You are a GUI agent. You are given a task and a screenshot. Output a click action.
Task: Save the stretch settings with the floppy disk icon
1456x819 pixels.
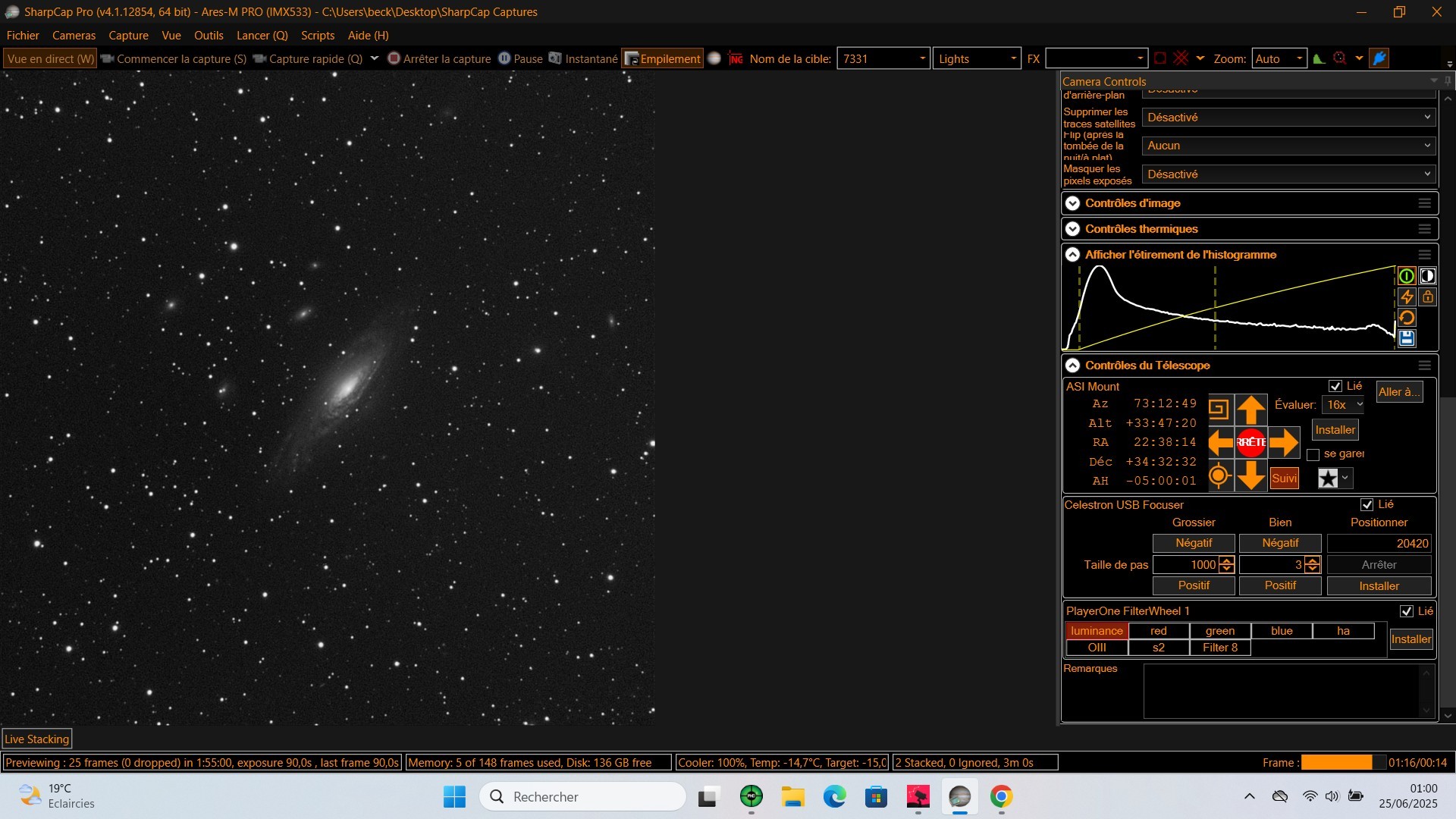point(1407,338)
